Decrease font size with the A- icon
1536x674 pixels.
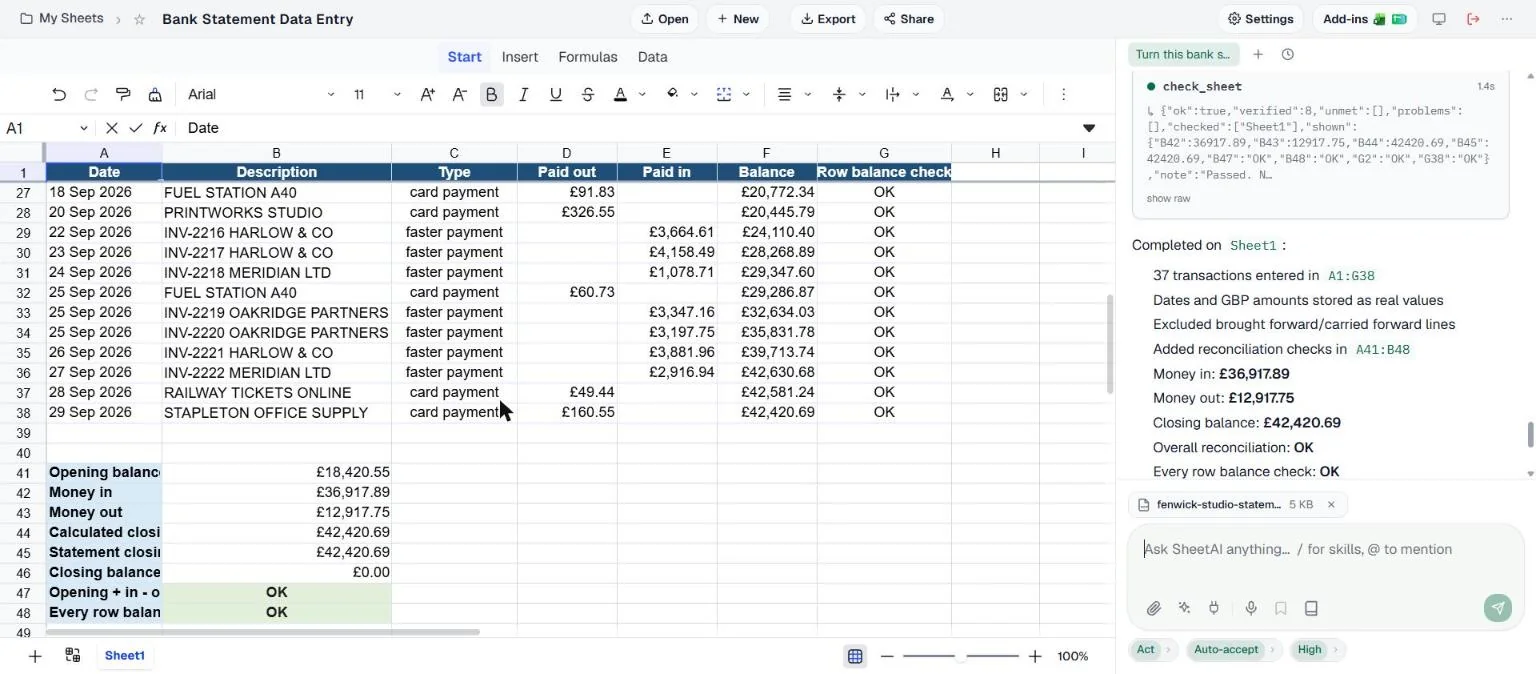[x=459, y=94]
